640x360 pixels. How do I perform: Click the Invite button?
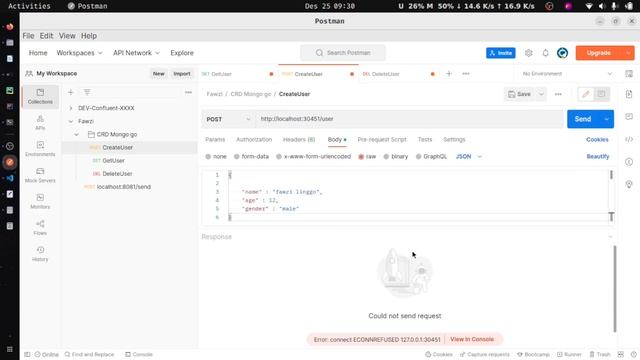501,53
